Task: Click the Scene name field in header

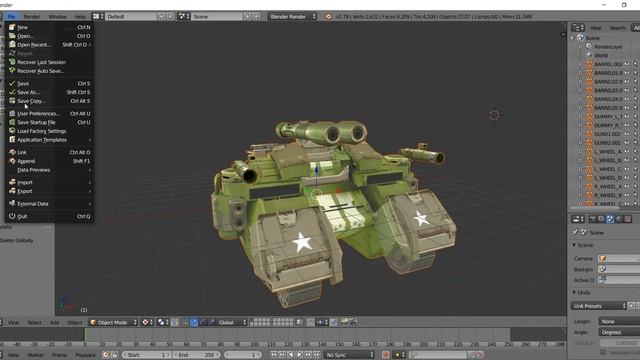Action: (x=216, y=16)
